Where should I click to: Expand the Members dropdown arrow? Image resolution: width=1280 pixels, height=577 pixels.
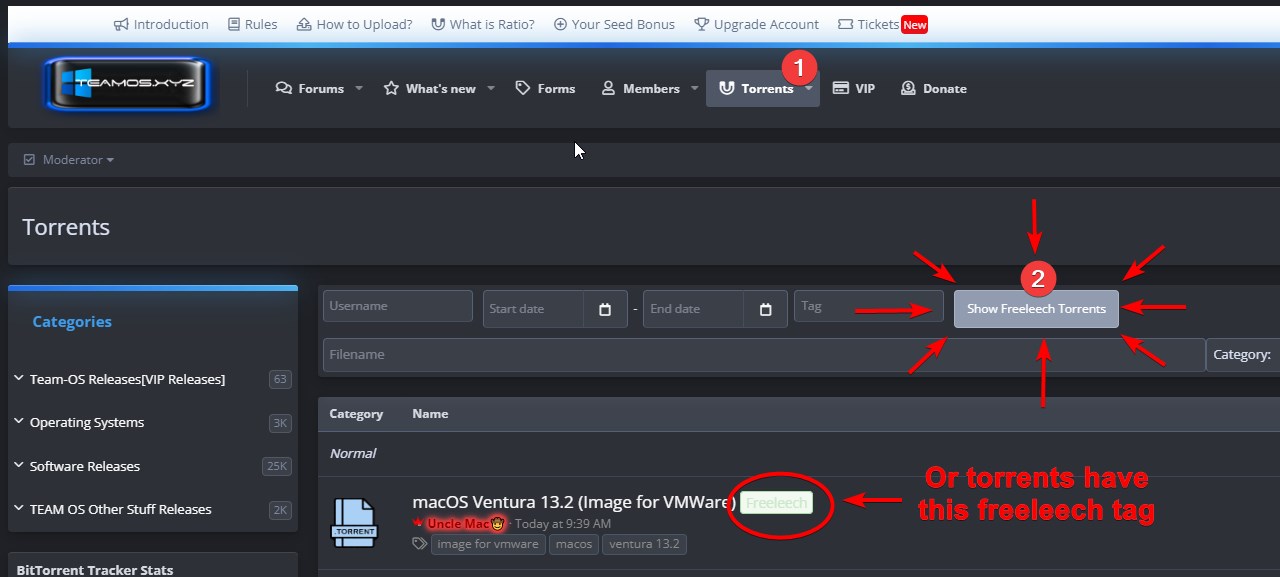(x=694, y=88)
